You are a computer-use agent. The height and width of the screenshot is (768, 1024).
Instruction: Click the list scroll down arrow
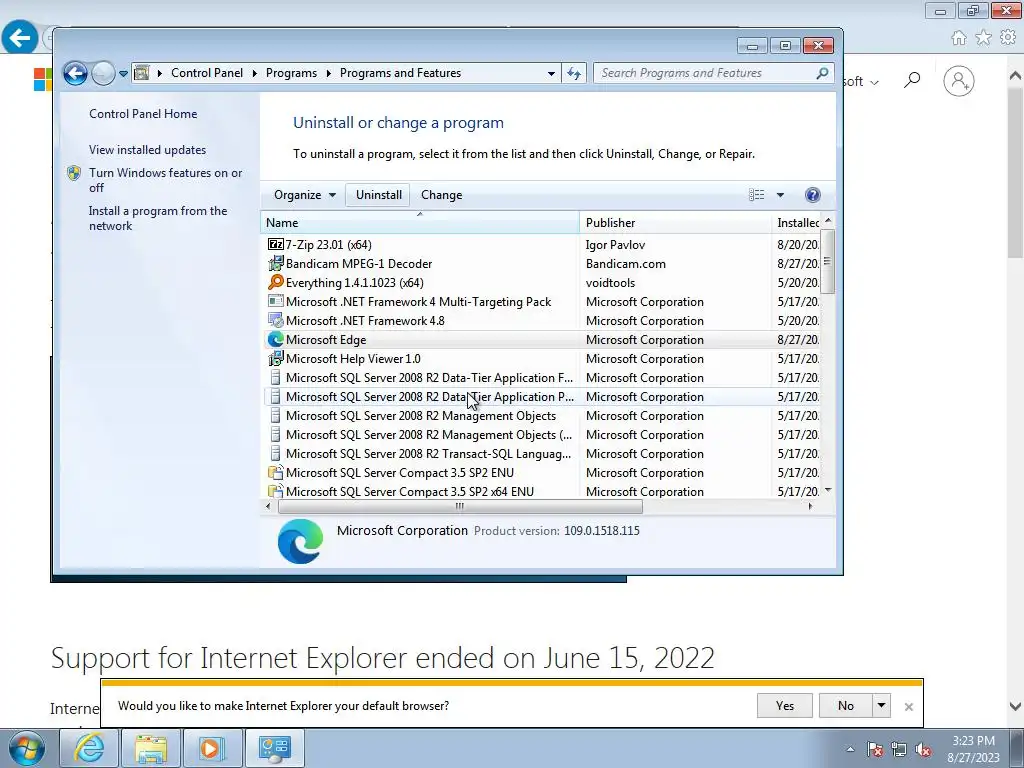click(828, 490)
